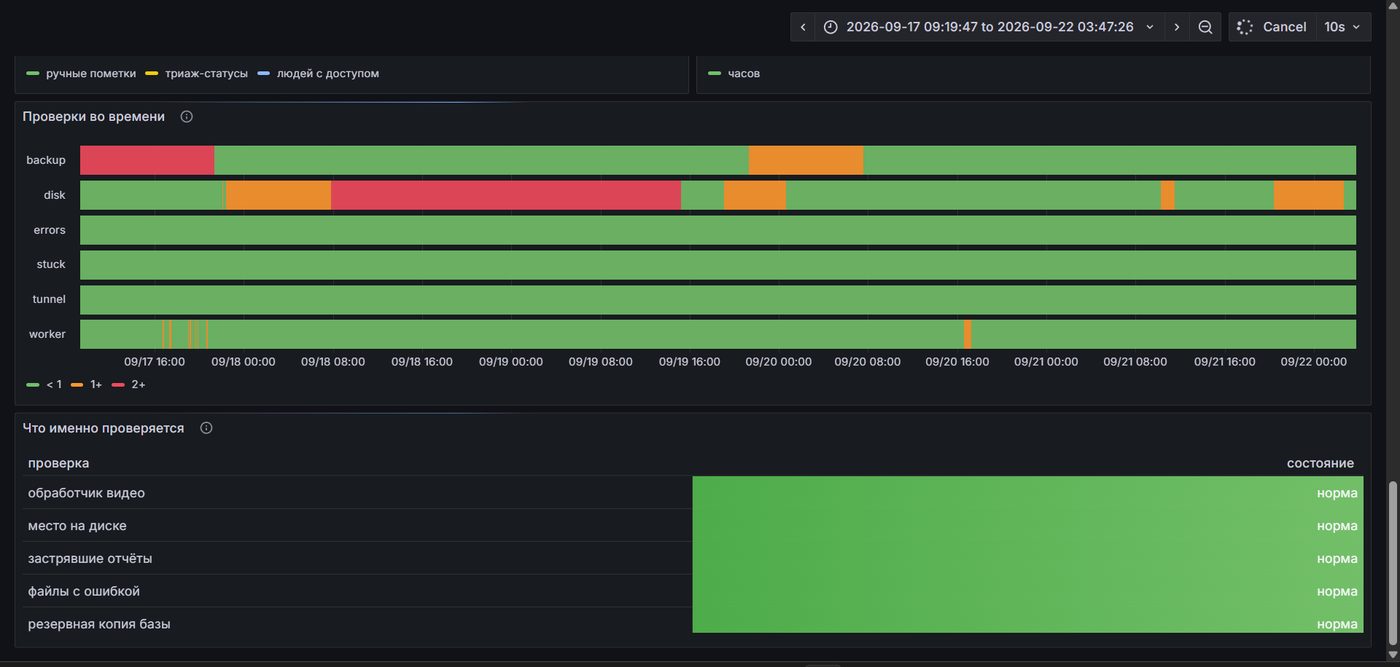Click red segment at start of backup row

pyautogui.click(x=147, y=160)
